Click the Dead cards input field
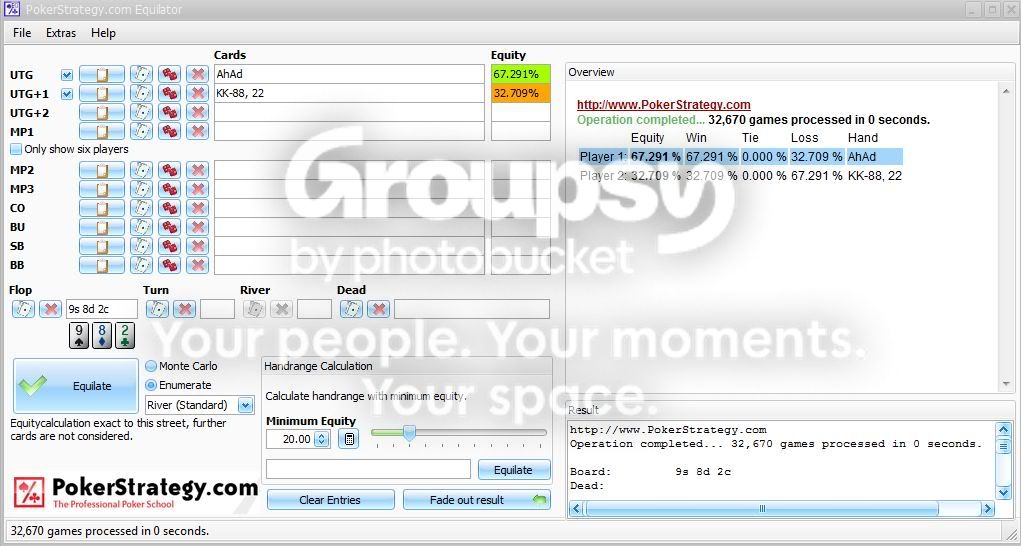 pos(471,309)
